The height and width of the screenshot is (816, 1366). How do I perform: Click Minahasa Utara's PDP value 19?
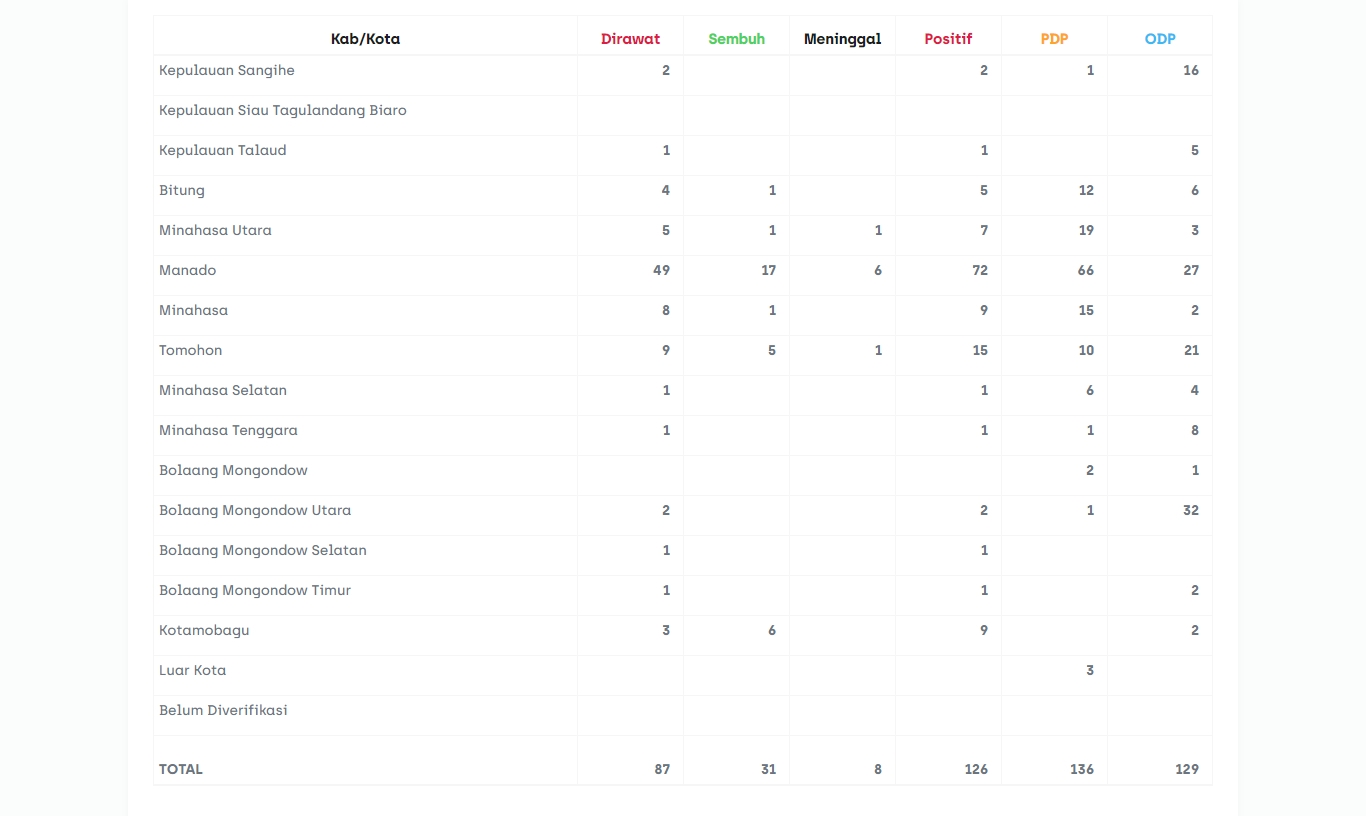point(1086,230)
